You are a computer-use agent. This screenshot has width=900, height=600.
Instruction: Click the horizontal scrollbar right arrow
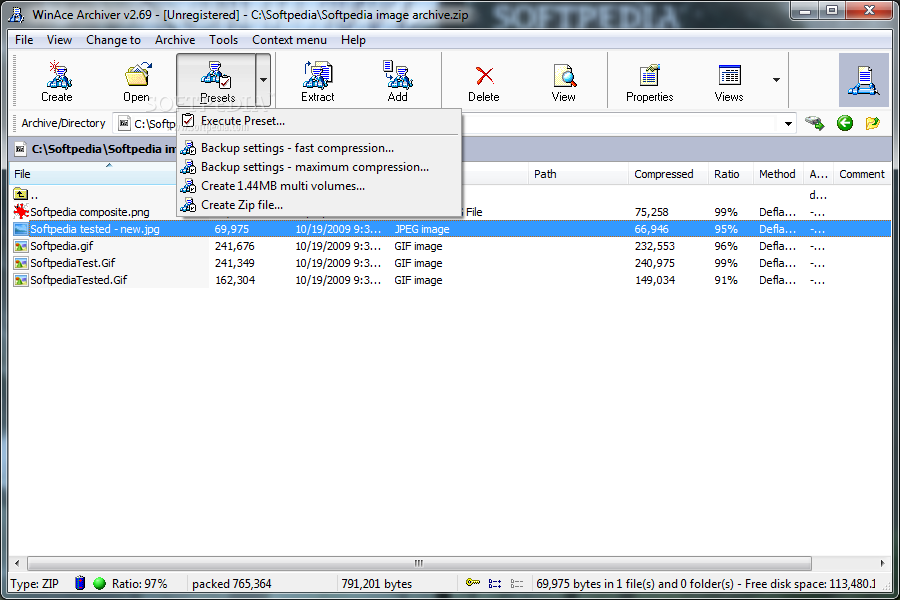click(x=882, y=563)
